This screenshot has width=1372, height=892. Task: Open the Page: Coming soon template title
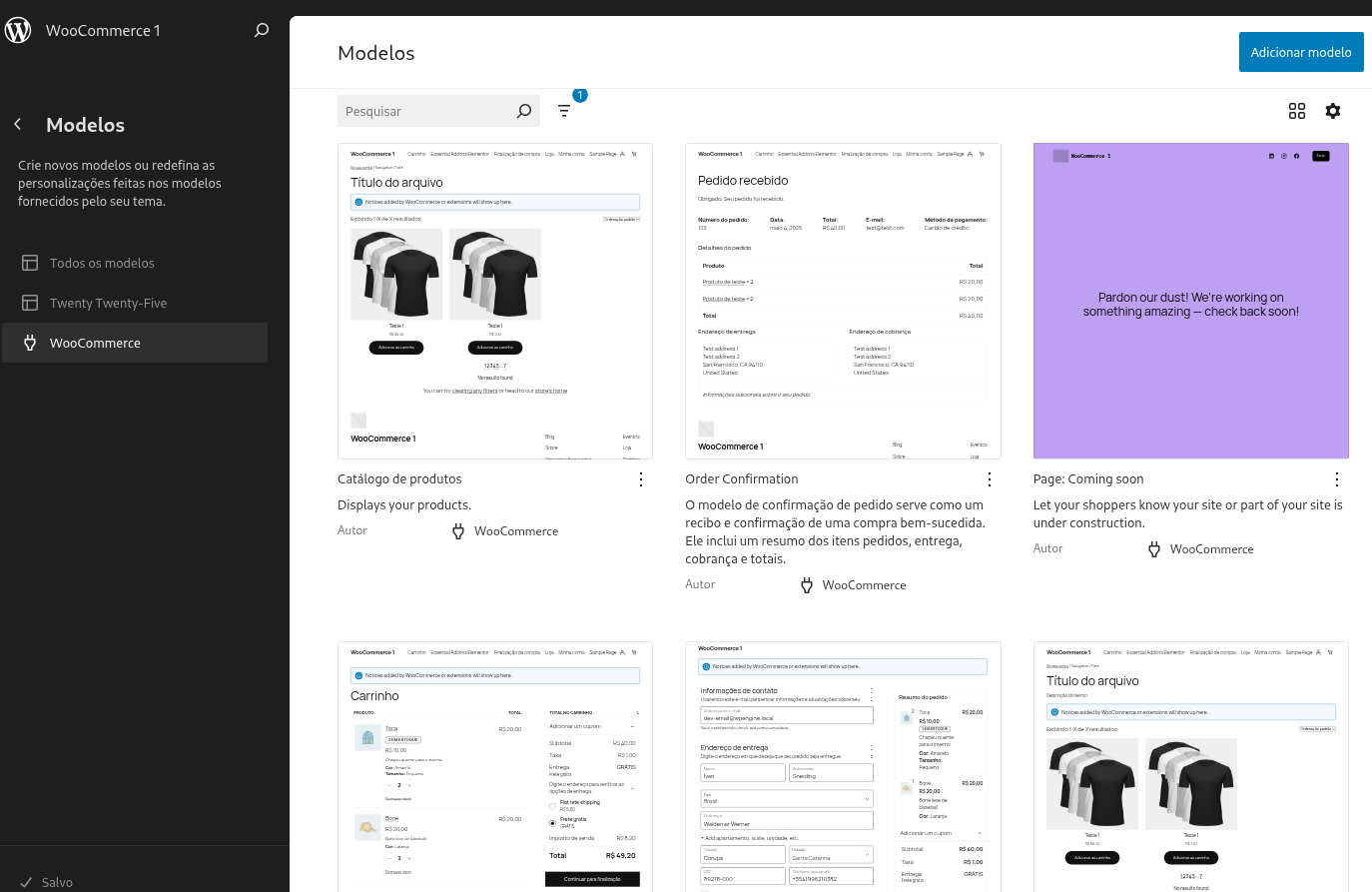[1088, 479]
